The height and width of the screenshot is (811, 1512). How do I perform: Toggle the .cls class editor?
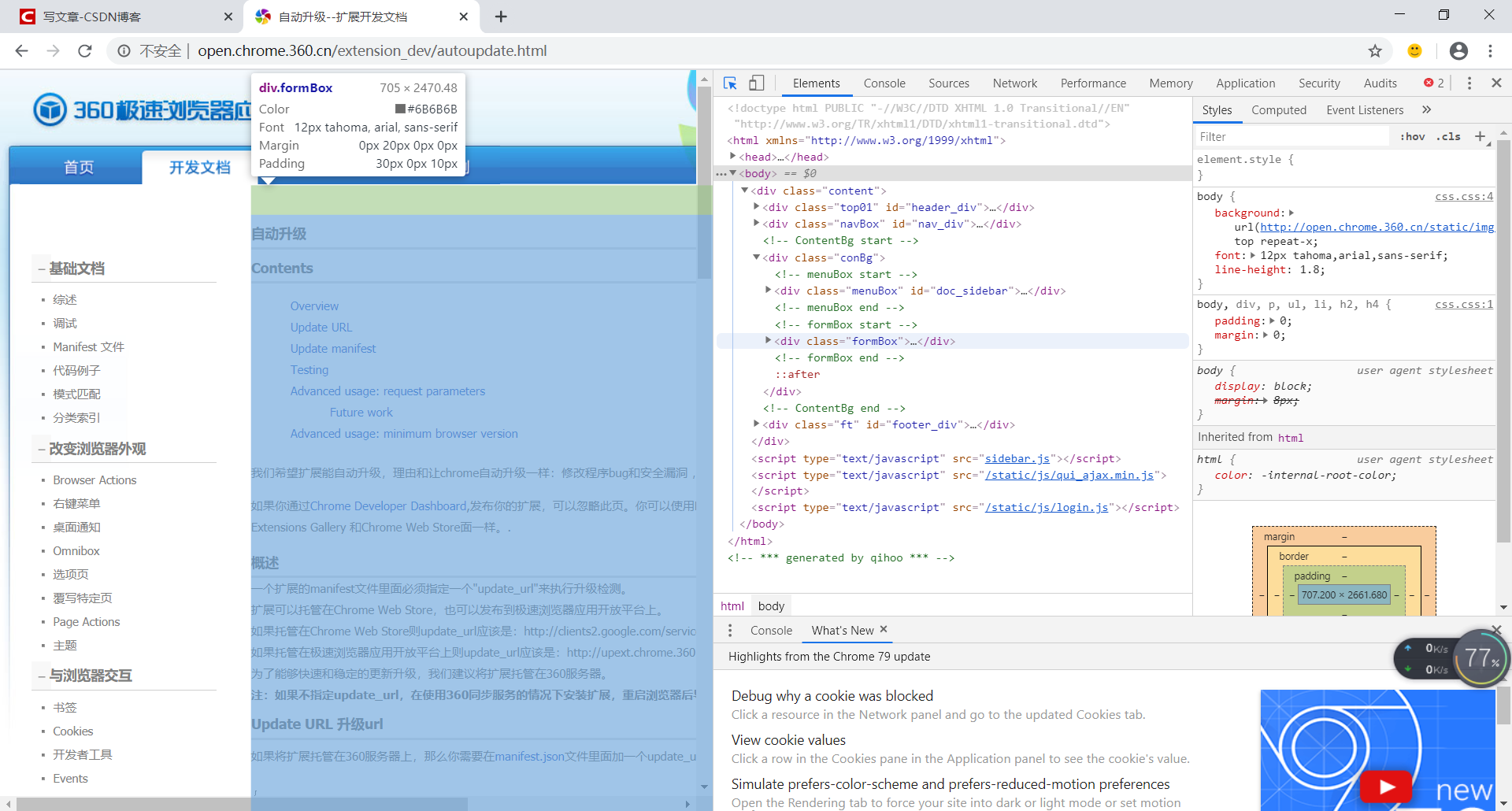[1448, 136]
